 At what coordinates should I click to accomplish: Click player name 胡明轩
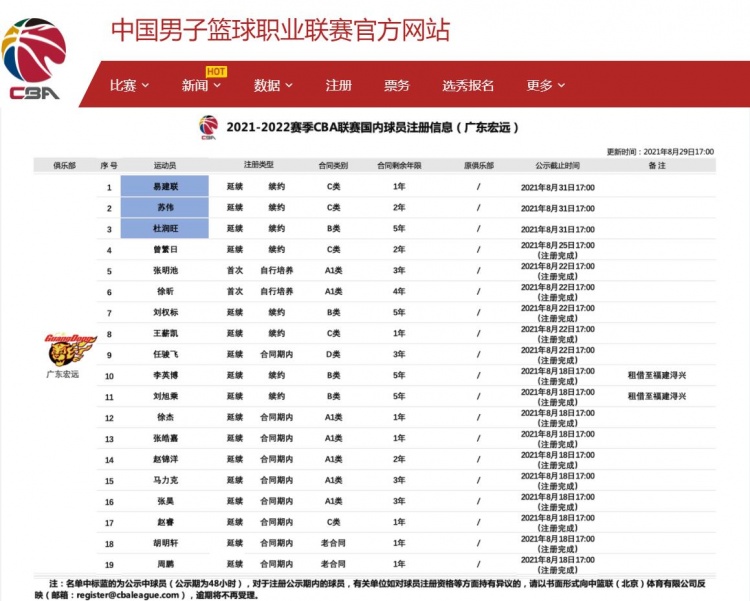point(165,543)
